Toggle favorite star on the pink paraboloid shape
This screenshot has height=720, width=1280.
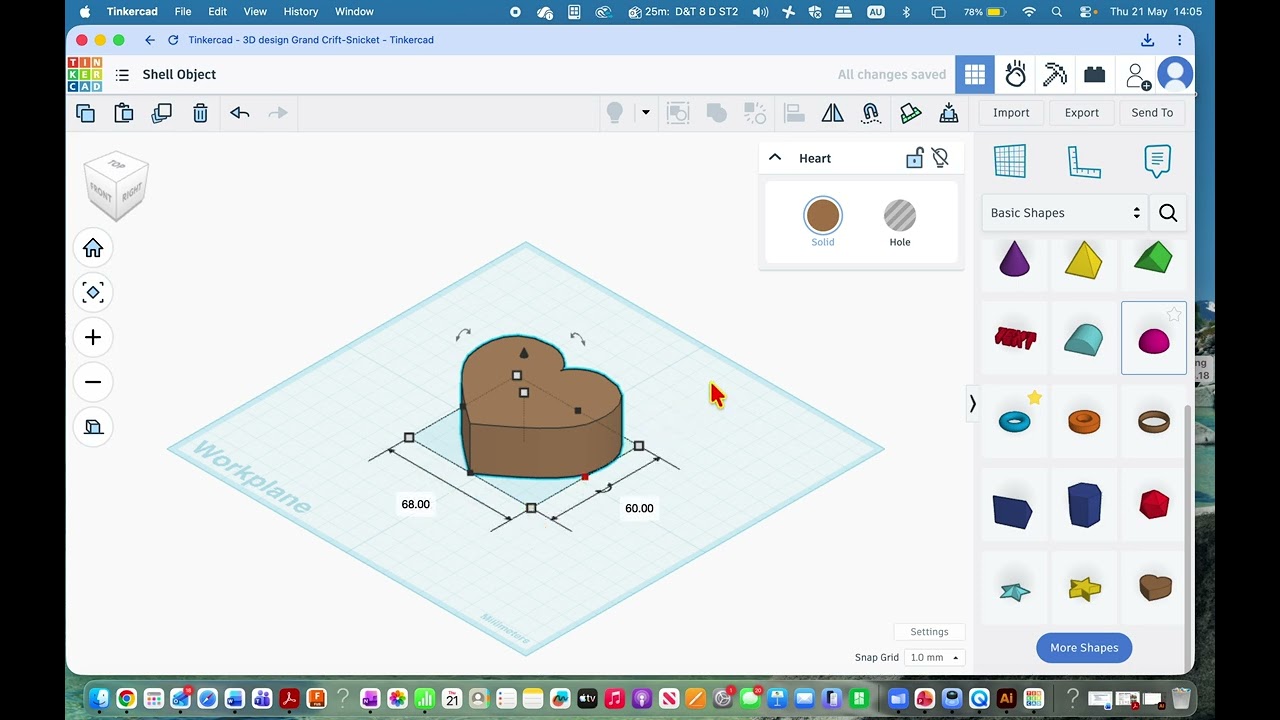[1174, 315]
